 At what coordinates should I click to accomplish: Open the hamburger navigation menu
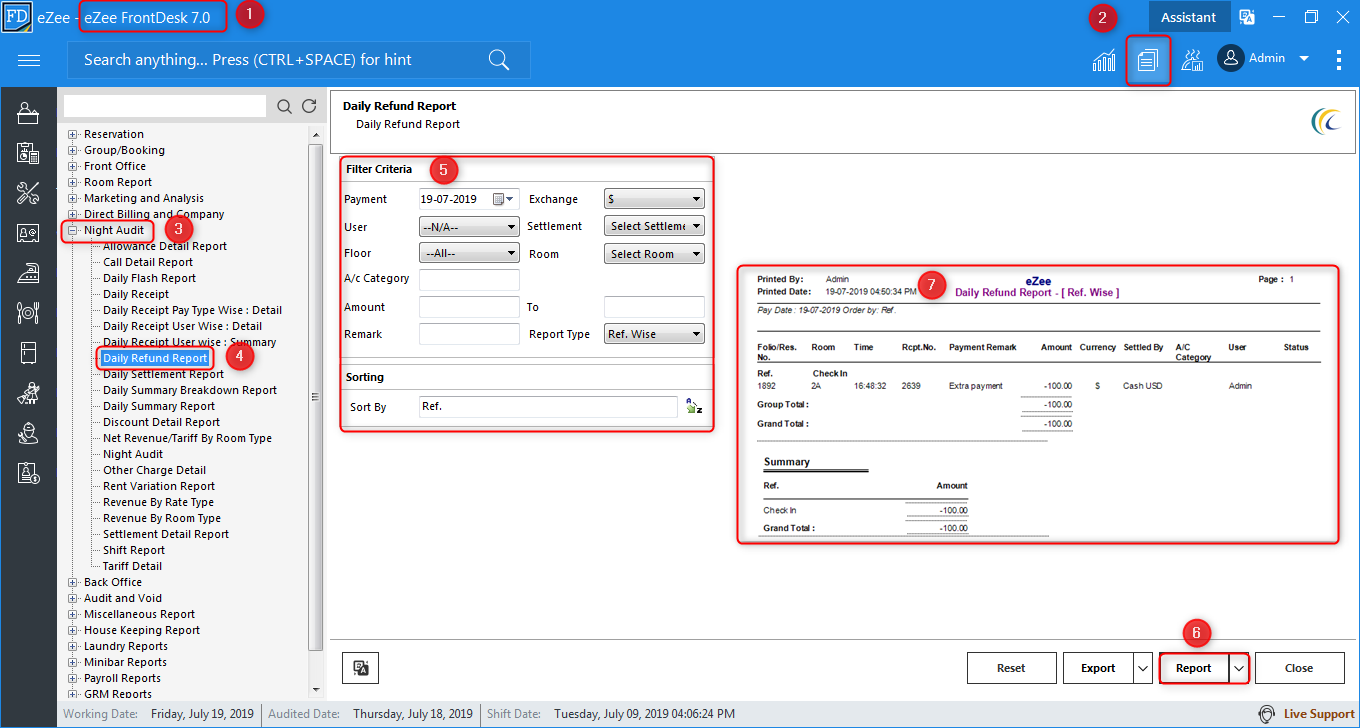pos(29,60)
